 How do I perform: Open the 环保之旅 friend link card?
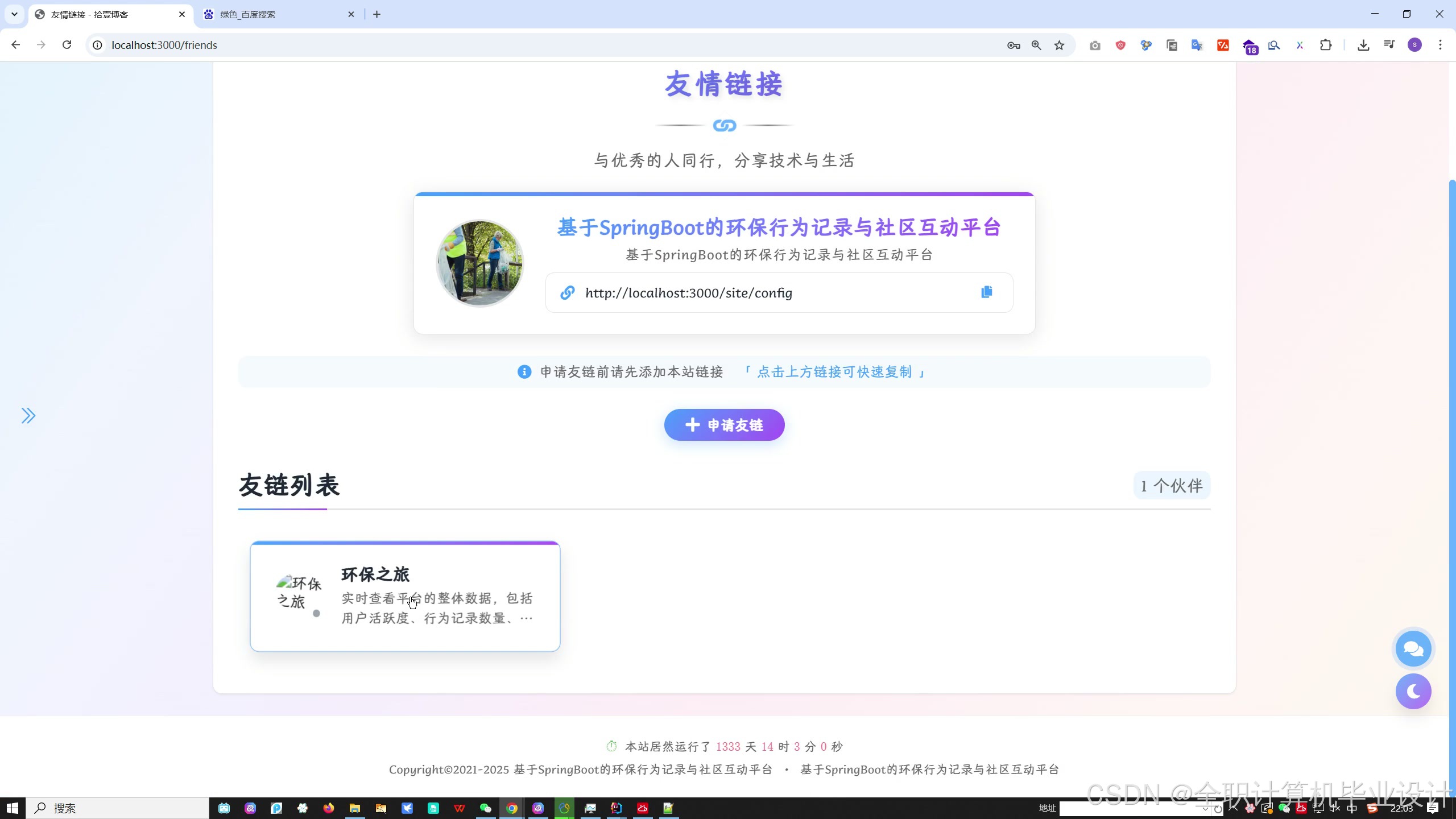[405, 596]
